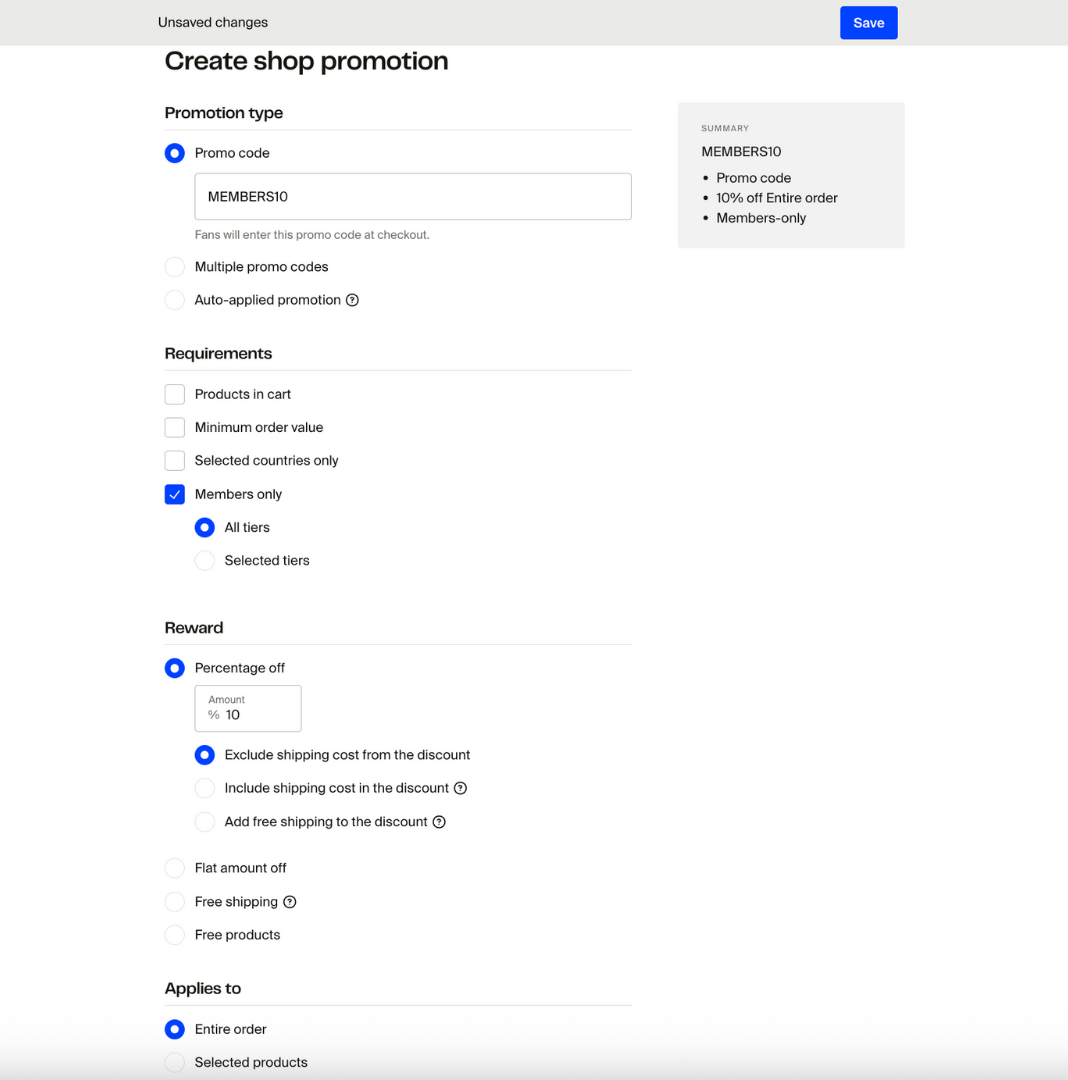Screen dimensions: 1068x1080
Task: Select the Selected tiers radio button
Action: pos(205,561)
